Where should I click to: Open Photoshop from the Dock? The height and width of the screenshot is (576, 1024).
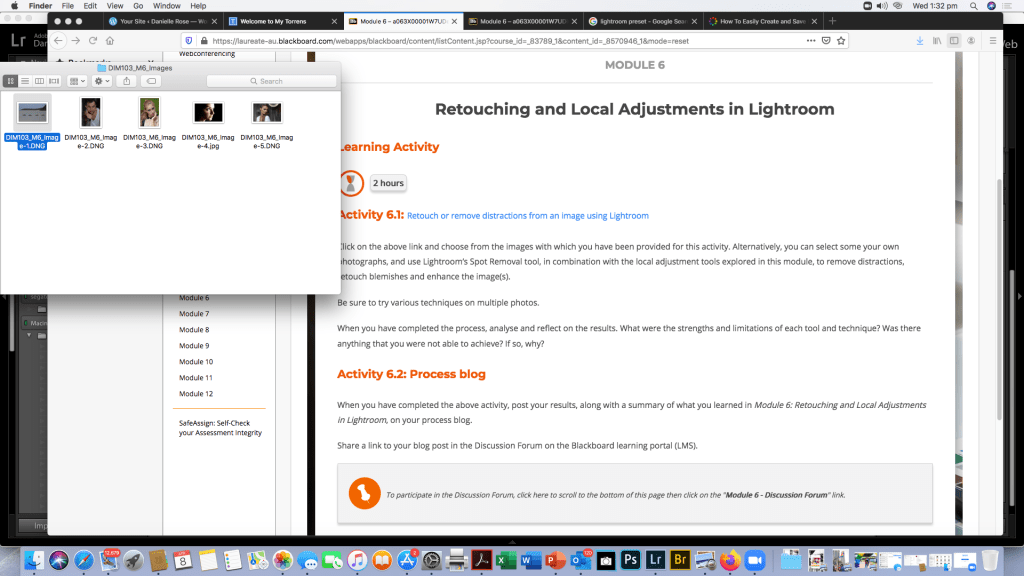point(630,559)
